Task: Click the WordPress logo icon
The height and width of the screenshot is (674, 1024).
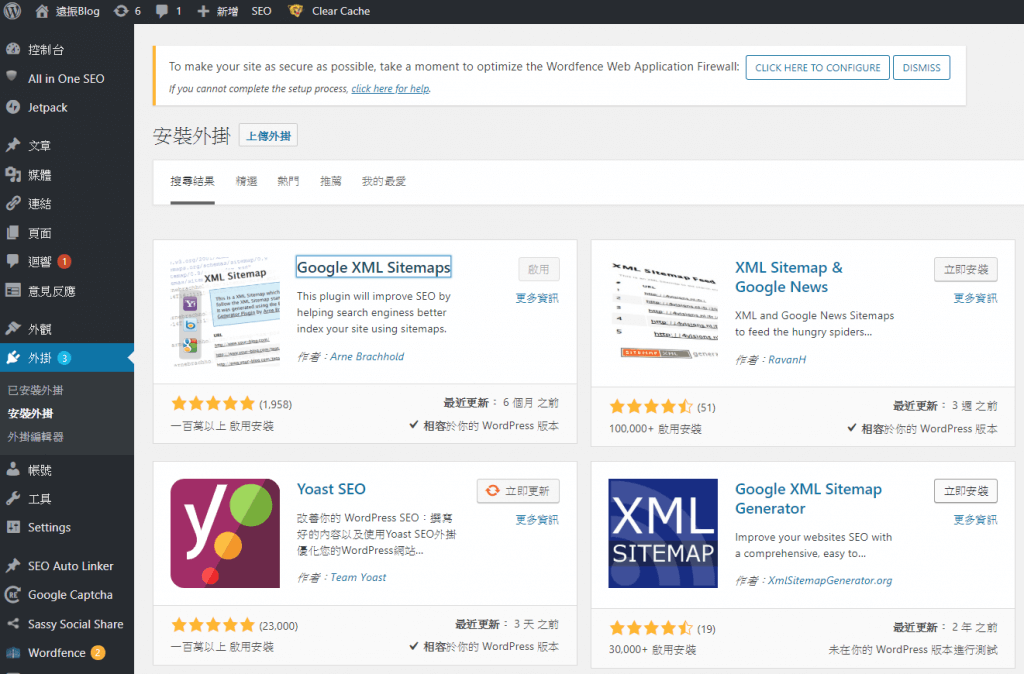Action: (12, 11)
